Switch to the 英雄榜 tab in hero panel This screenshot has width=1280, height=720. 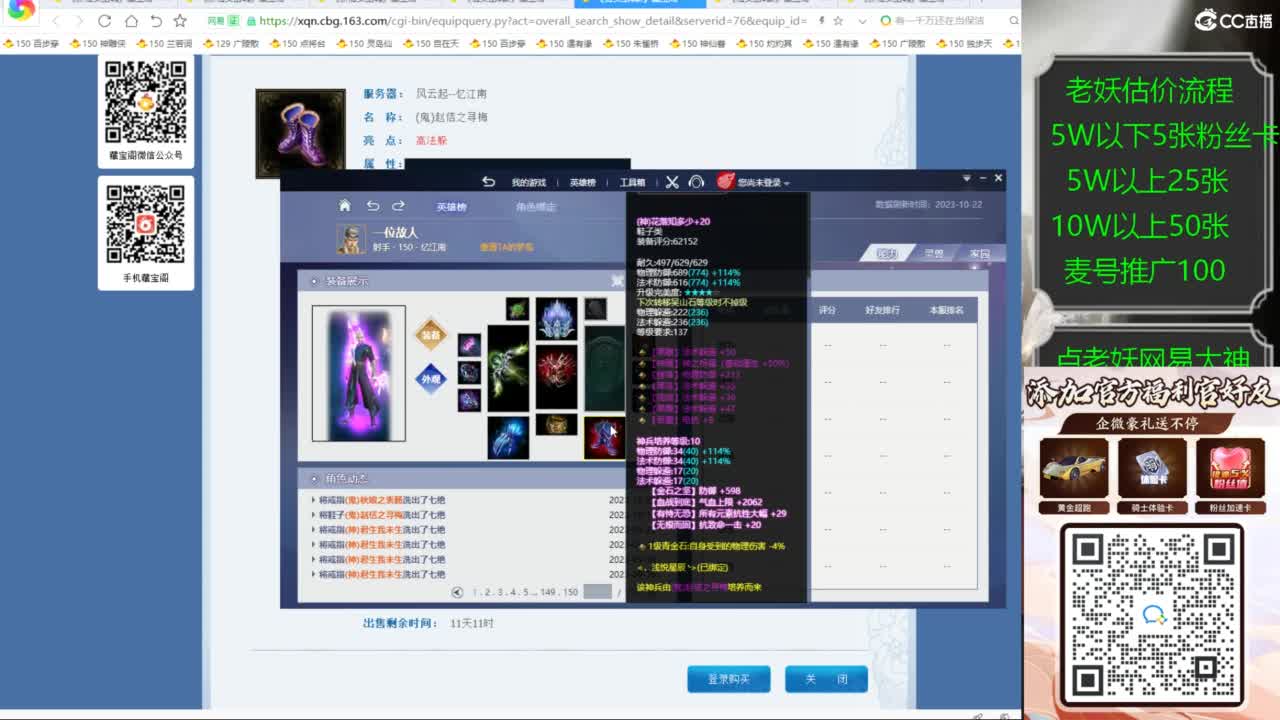[451, 207]
